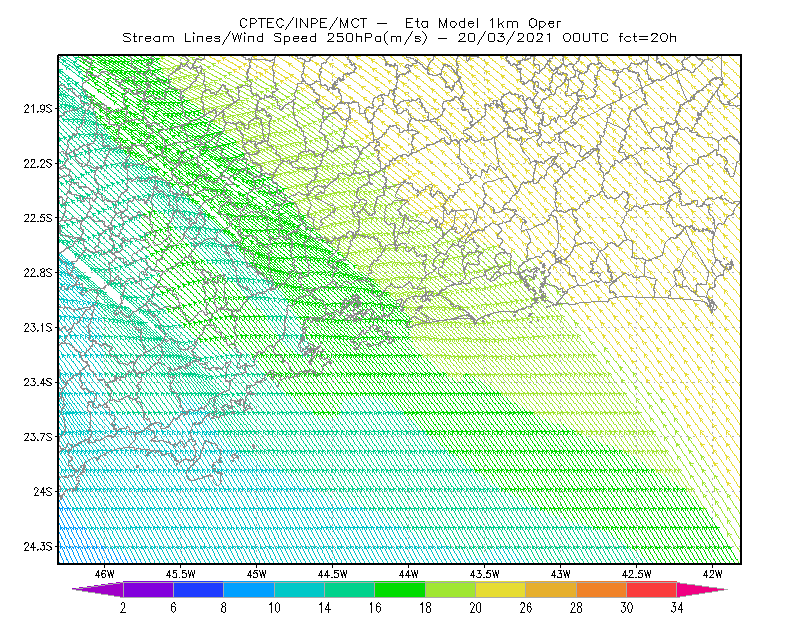Viewport: 800px width, 618px height.
Task: Click the purple left arrow legend end
Action: pyautogui.click(x=98, y=589)
